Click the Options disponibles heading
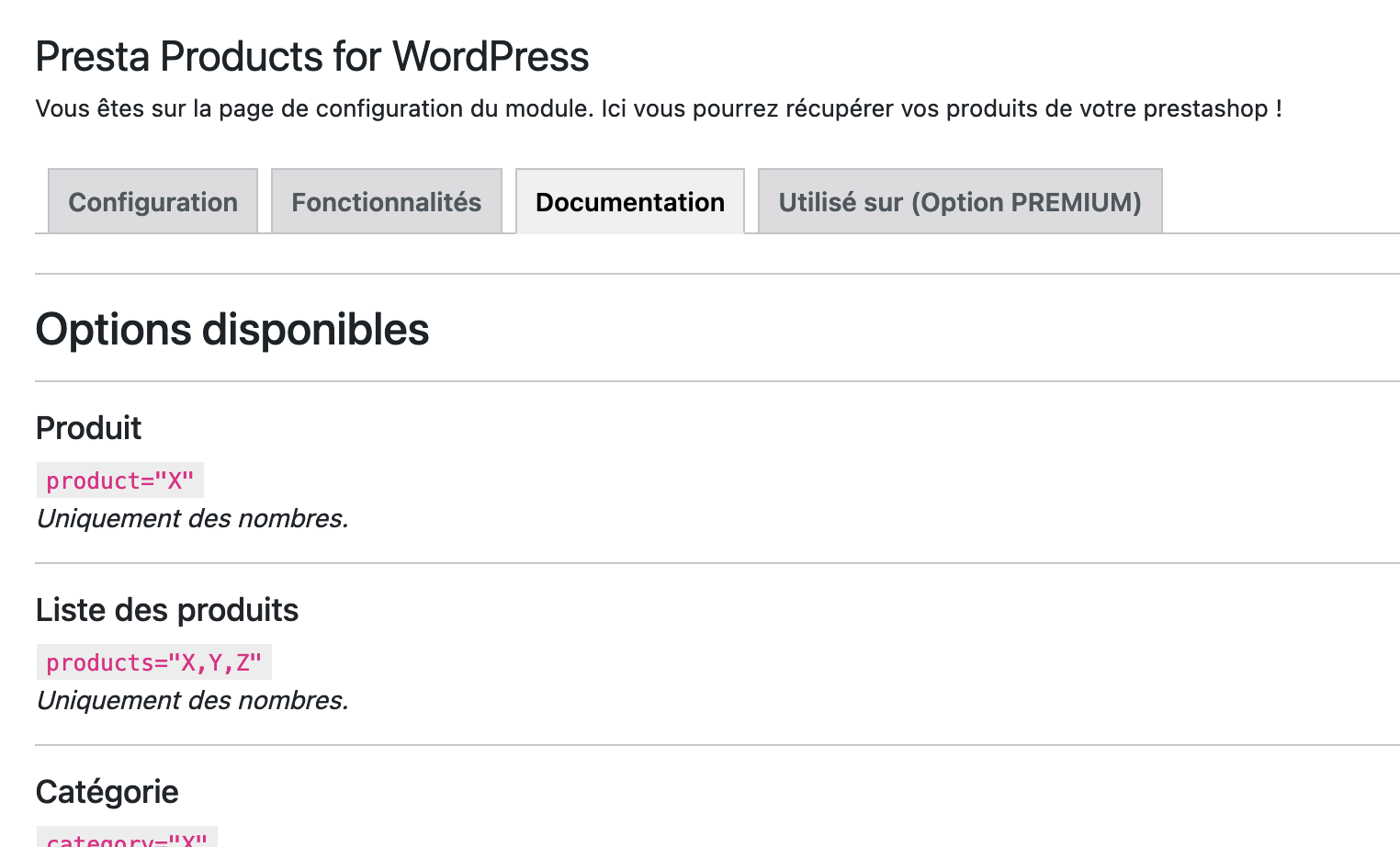1400x847 pixels. (232, 329)
